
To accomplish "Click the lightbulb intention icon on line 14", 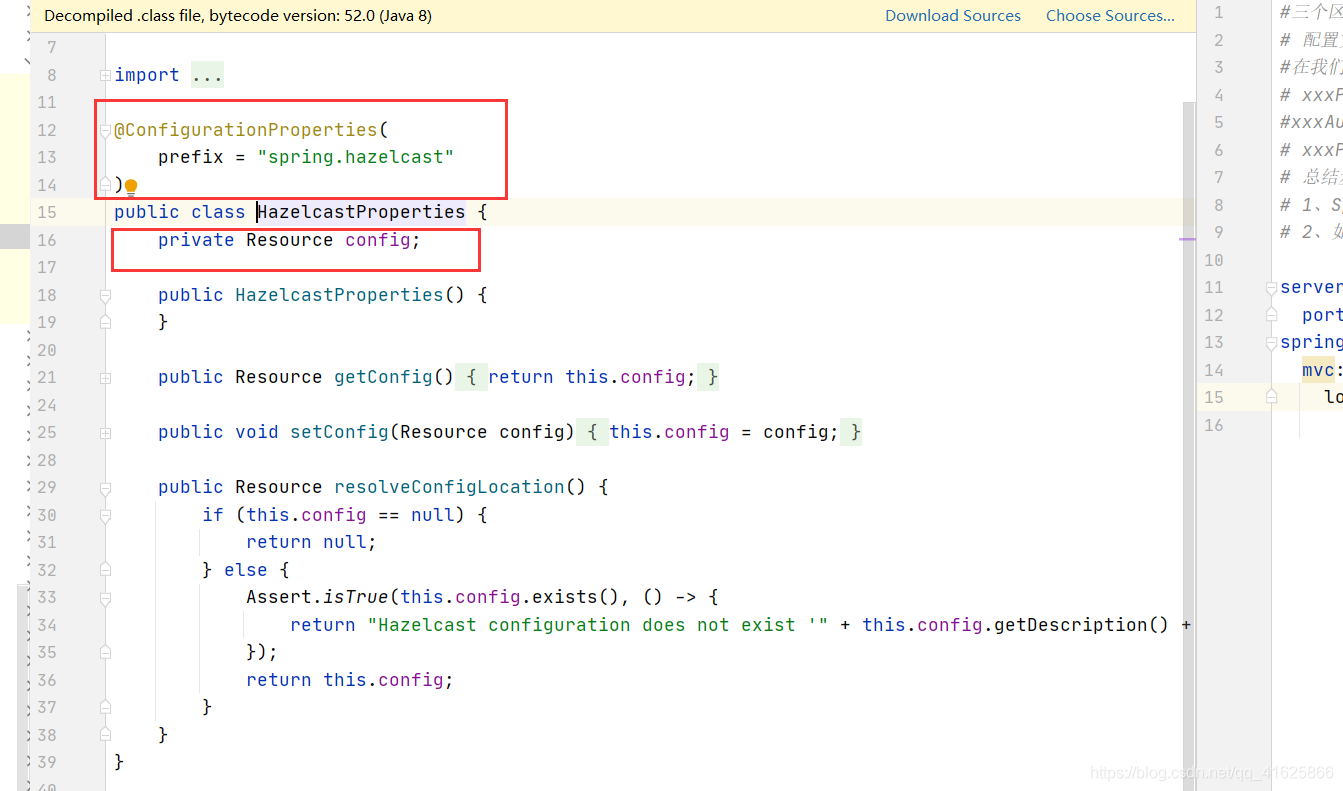I will [130, 186].
